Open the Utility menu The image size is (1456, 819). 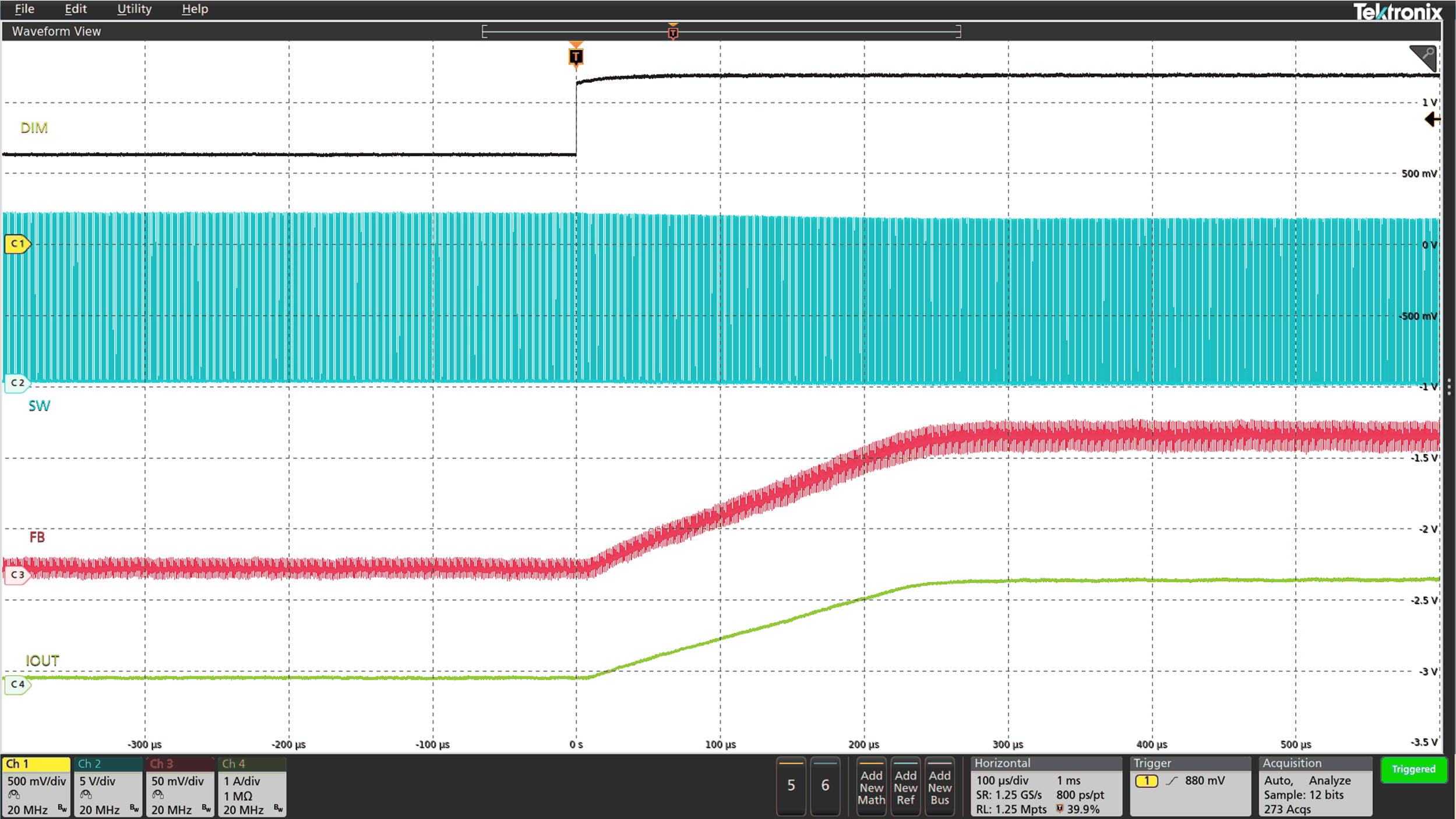tap(133, 9)
